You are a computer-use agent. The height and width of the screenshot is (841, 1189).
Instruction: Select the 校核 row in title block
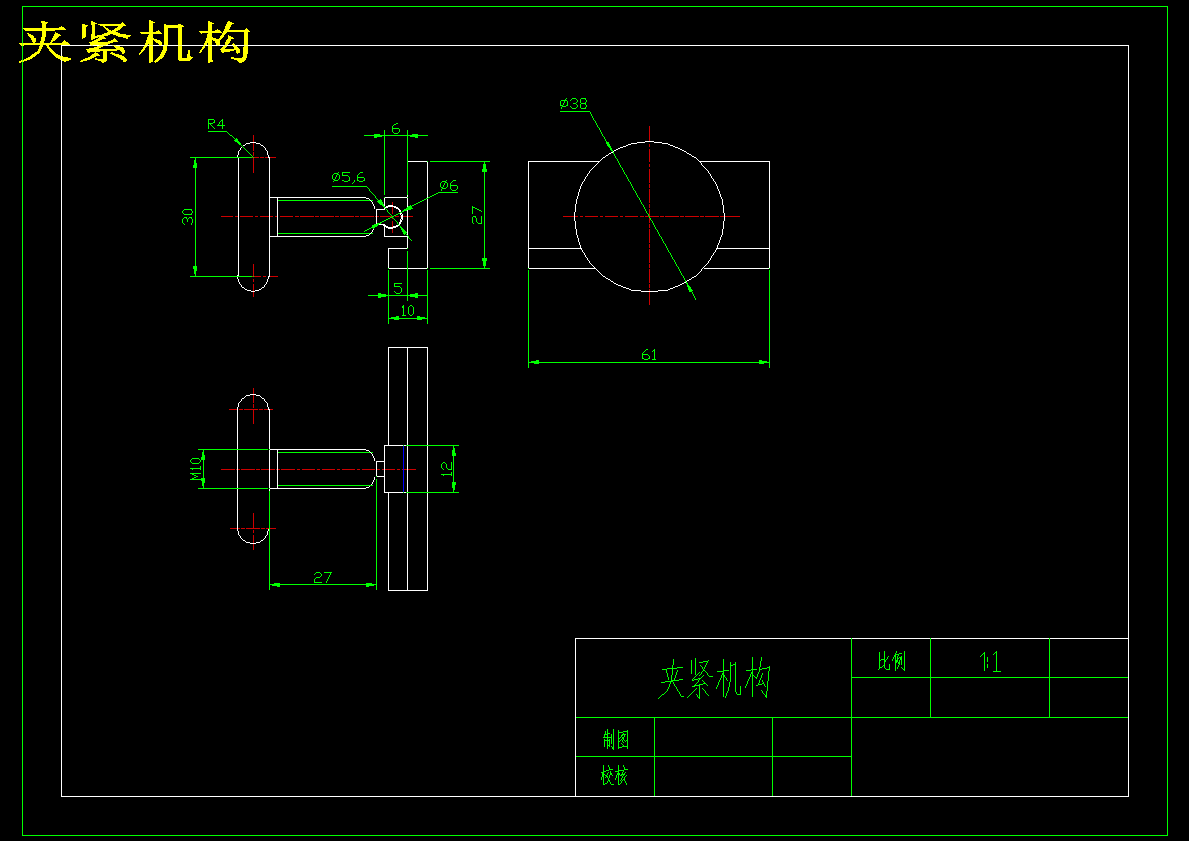click(x=614, y=773)
